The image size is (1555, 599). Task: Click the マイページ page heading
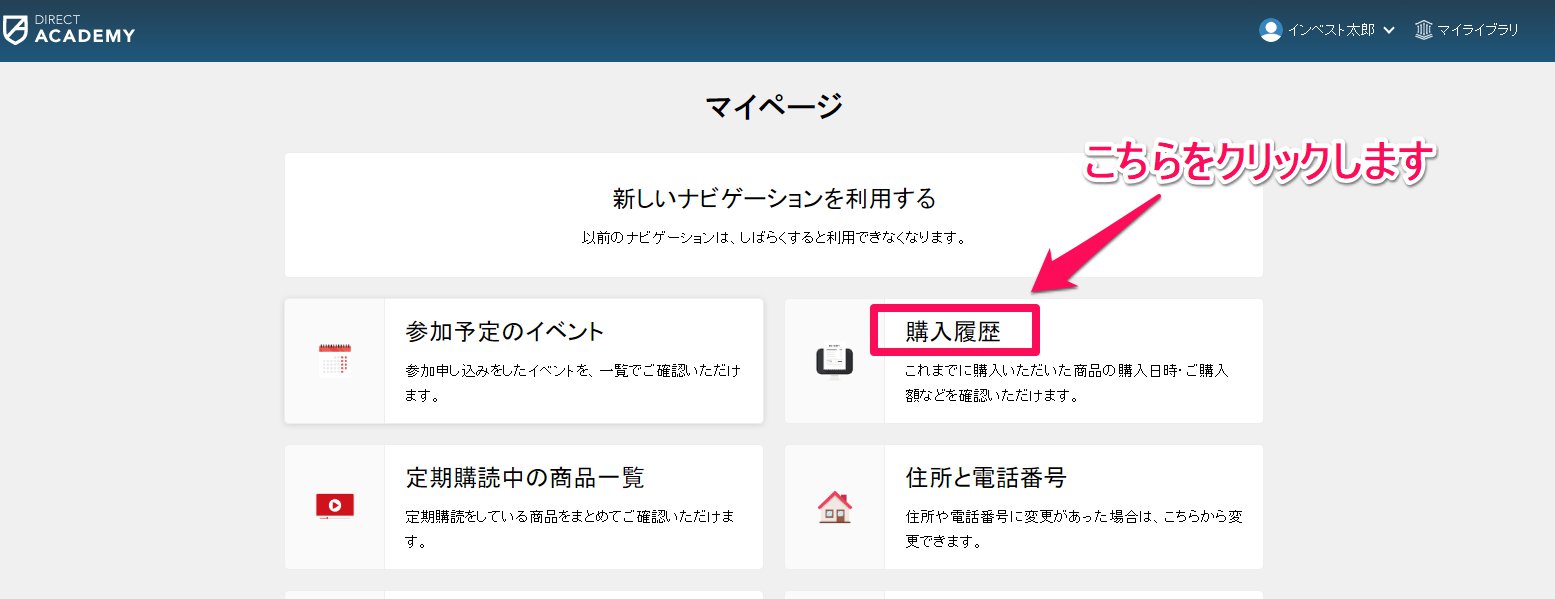tap(774, 105)
